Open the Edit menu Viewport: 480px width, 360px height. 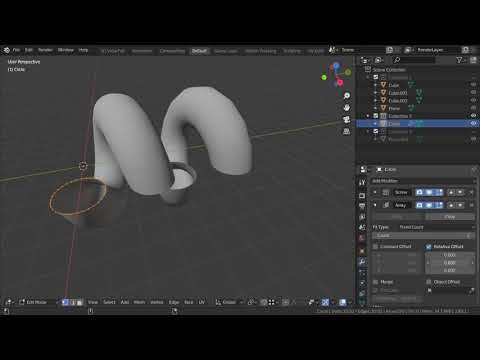pyautogui.click(x=29, y=50)
